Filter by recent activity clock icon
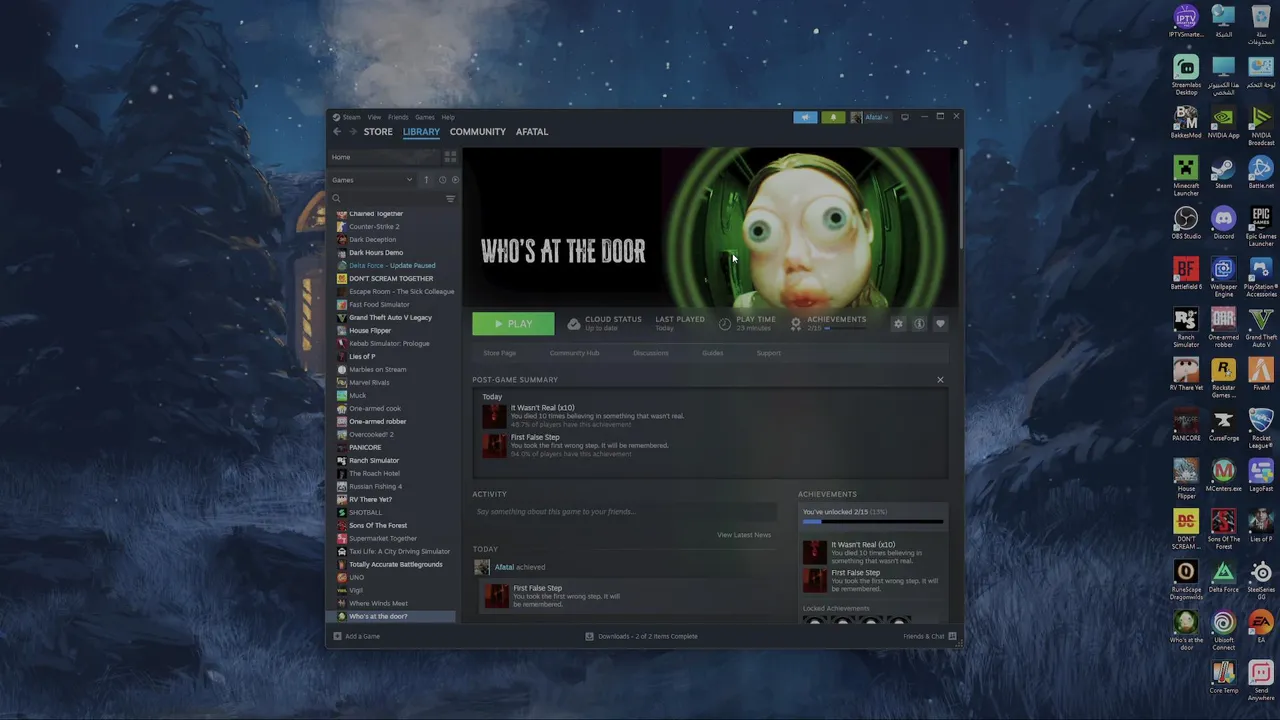 point(442,180)
